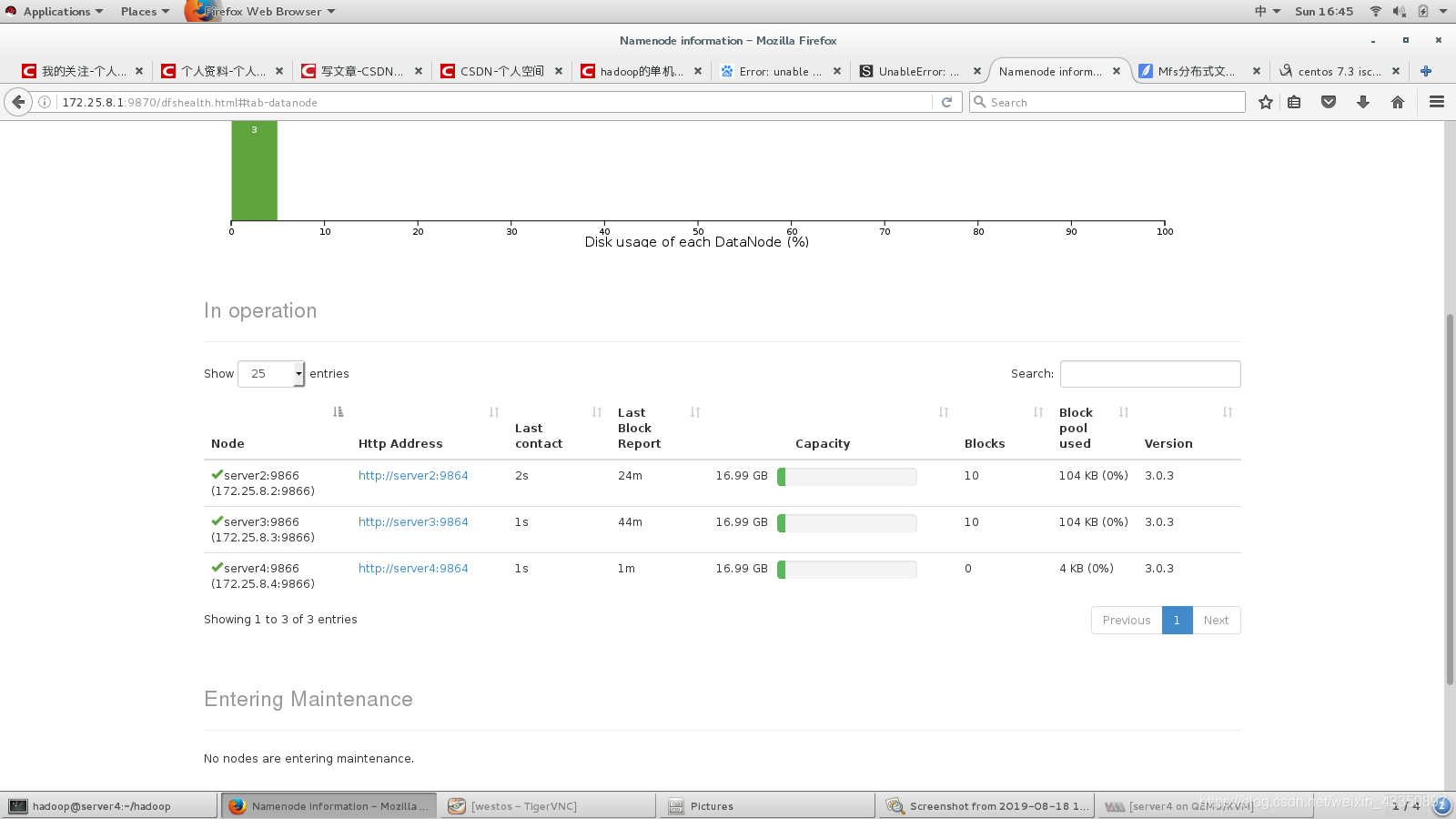Switch to the '个人资料' tab

pyautogui.click(x=222, y=71)
